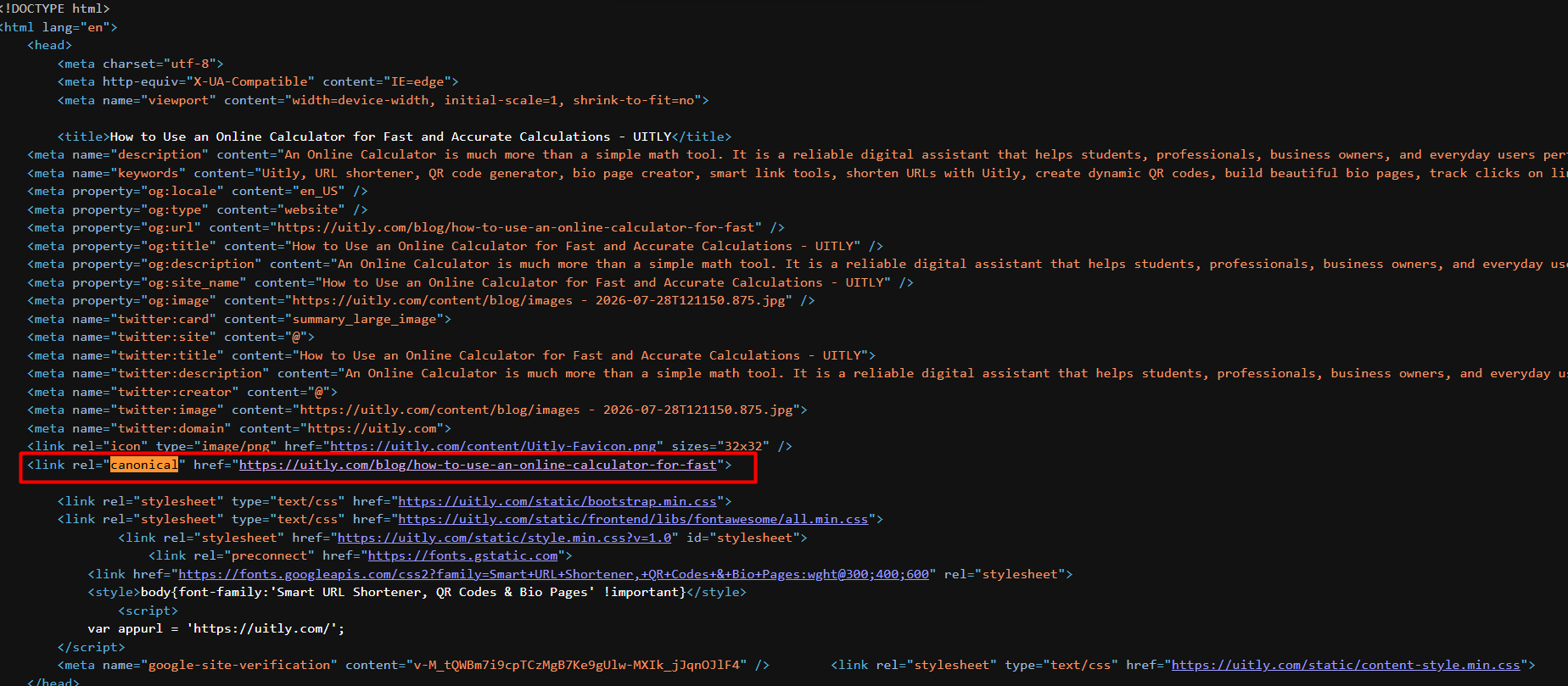
Task: Follow the style.min.css?v=1.0 link
Action: click(x=505, y=538)
